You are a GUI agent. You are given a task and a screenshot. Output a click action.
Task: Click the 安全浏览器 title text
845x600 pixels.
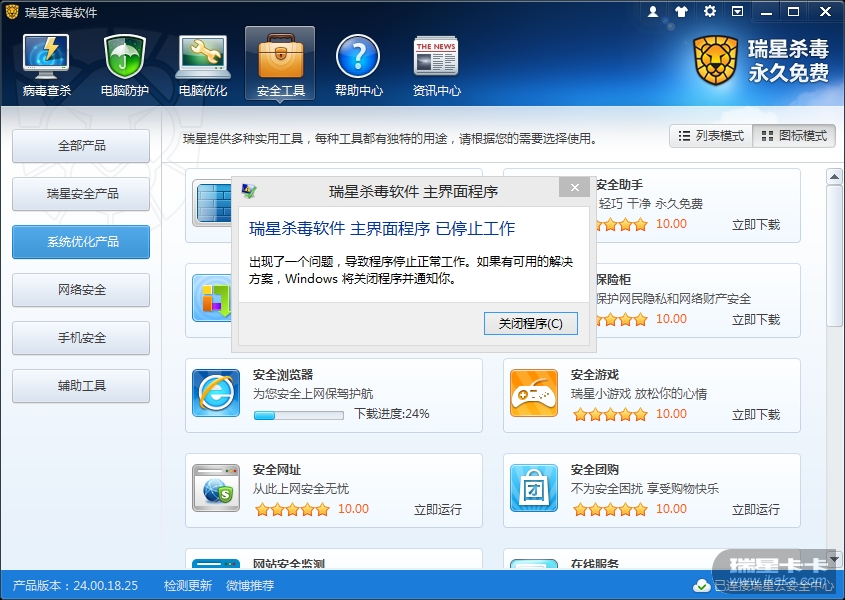point(283,375)
